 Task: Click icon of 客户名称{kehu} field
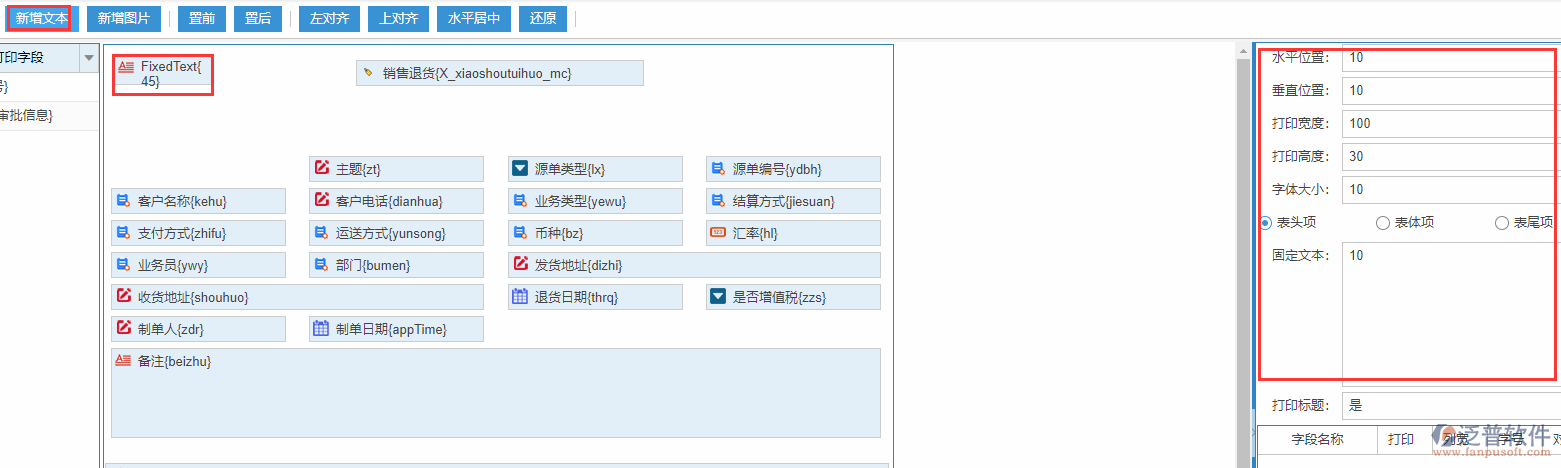(123, 201)
